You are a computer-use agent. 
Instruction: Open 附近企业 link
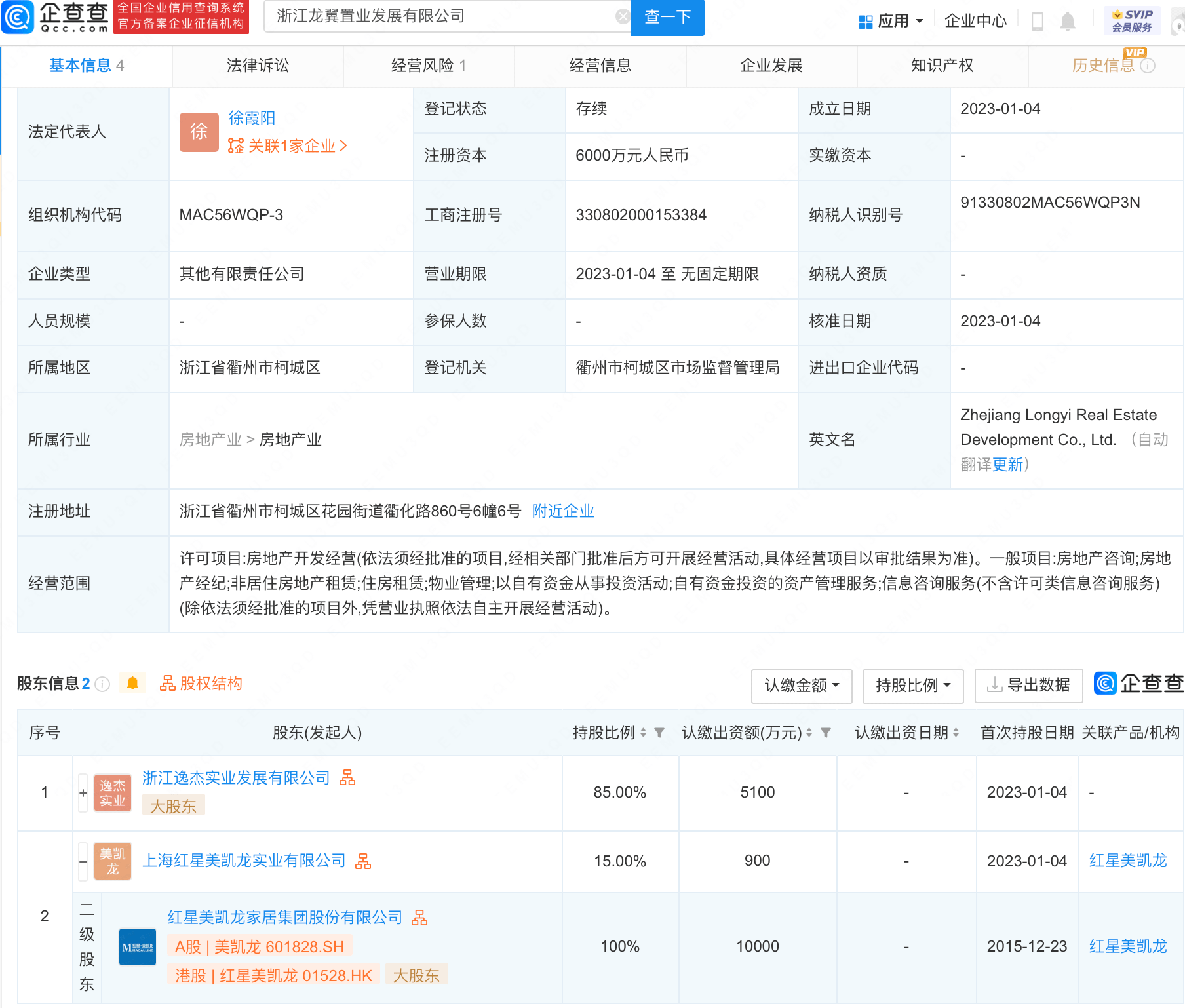(x=563, y=511)
